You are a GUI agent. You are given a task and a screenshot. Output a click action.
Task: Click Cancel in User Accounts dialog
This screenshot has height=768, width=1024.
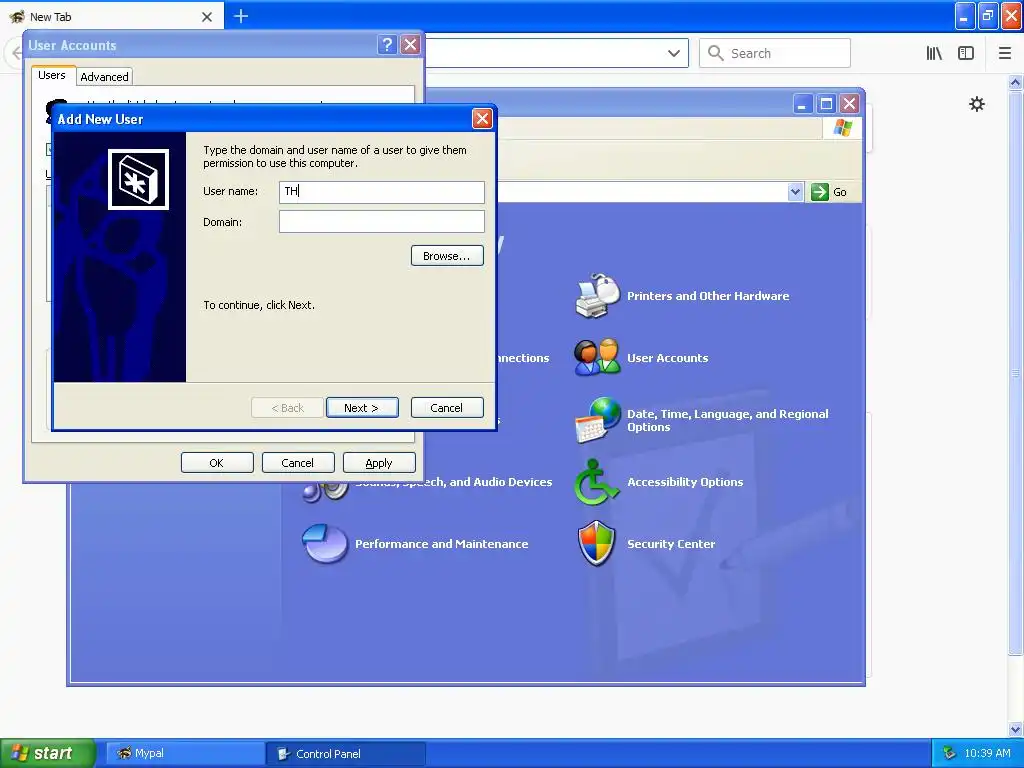[x=298, y=462]
